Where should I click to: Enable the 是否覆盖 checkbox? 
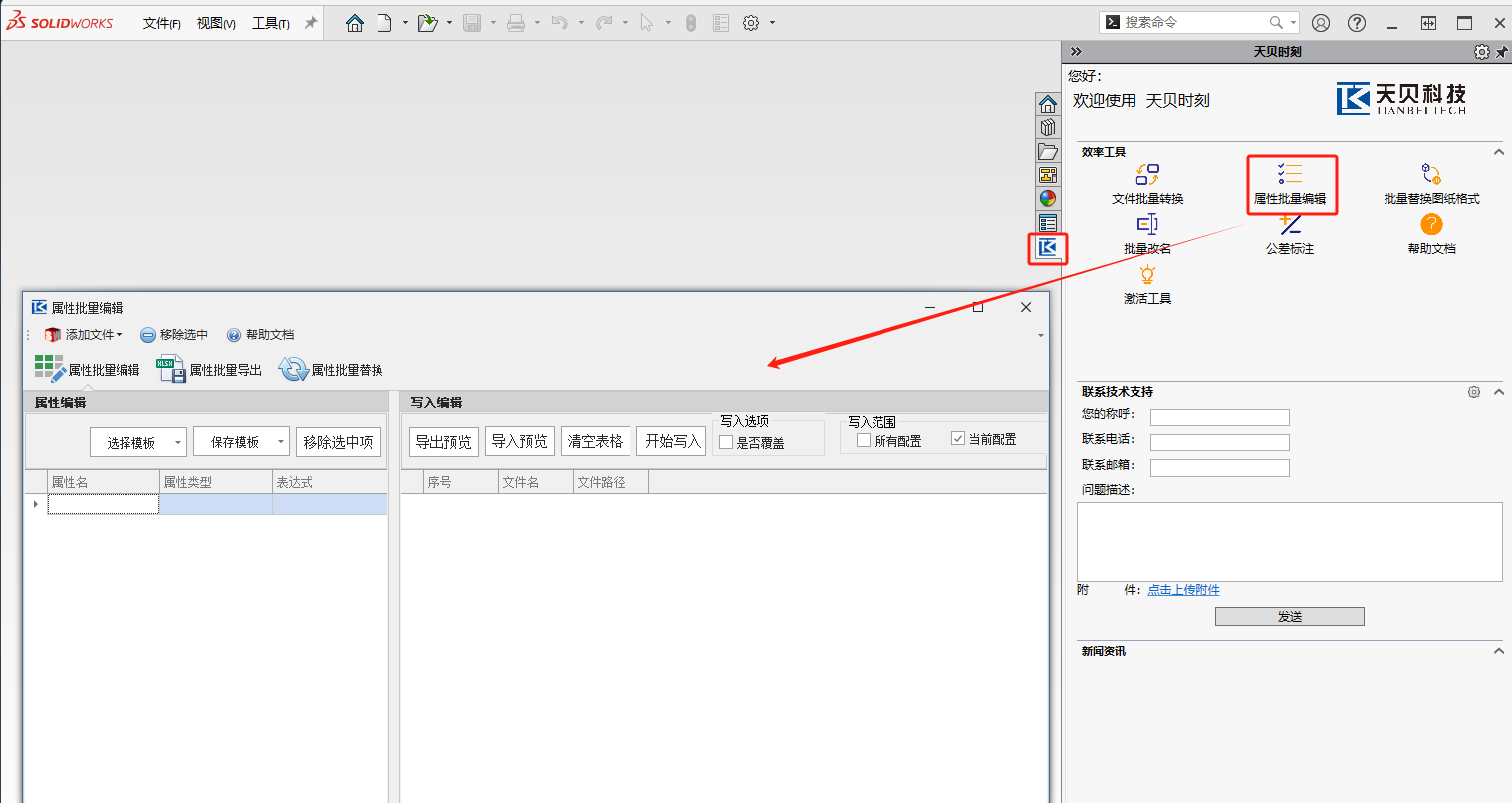(726, 442)
